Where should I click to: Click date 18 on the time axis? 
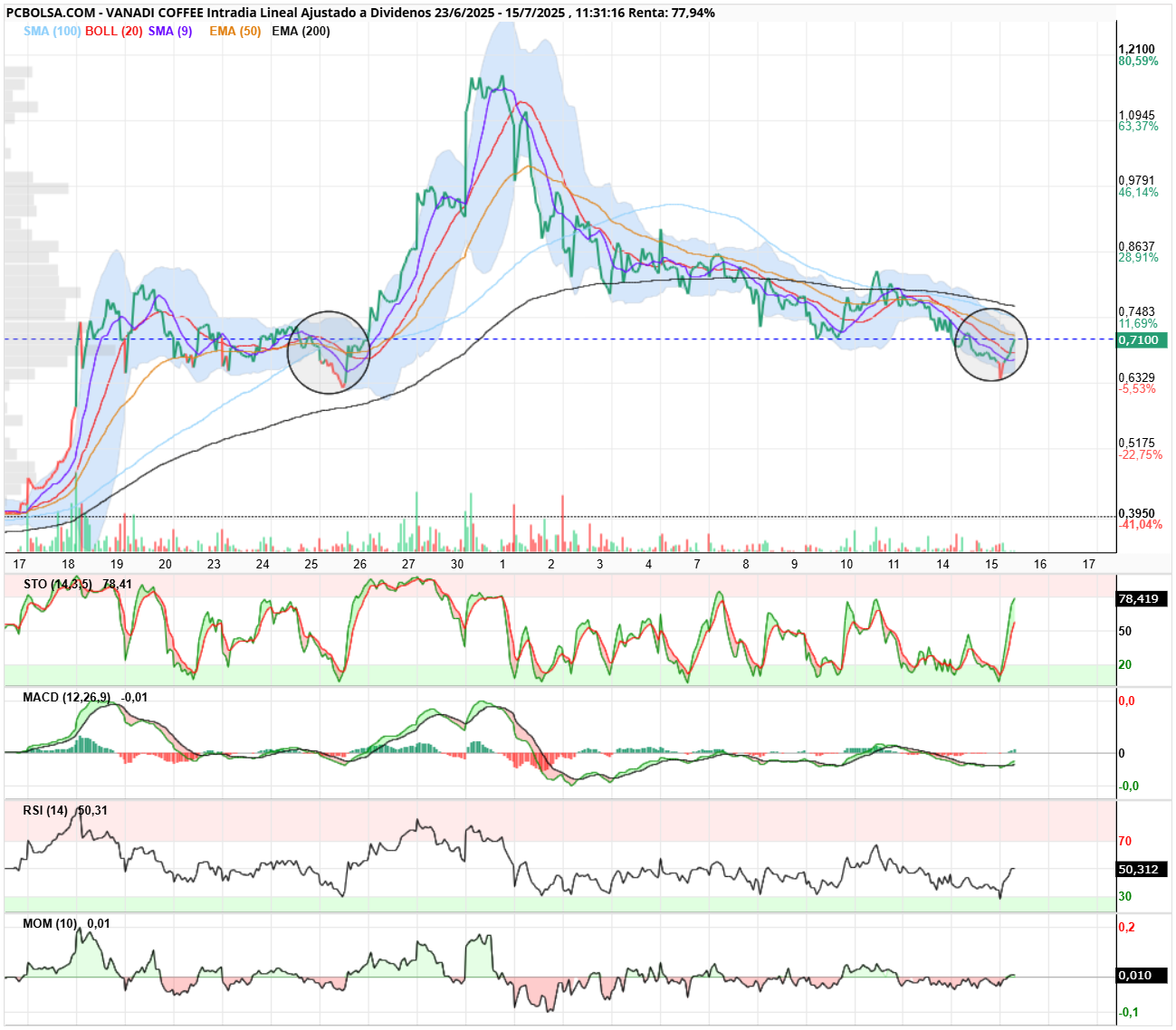pos(68,564)
